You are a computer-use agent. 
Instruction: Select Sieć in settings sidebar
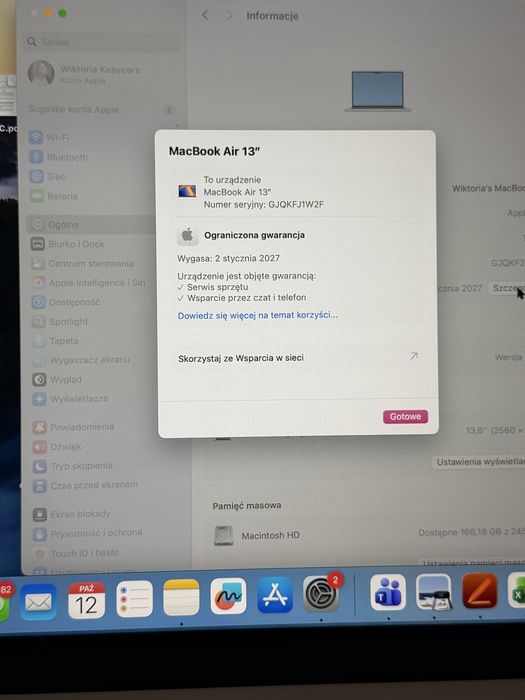coord(48,177)
